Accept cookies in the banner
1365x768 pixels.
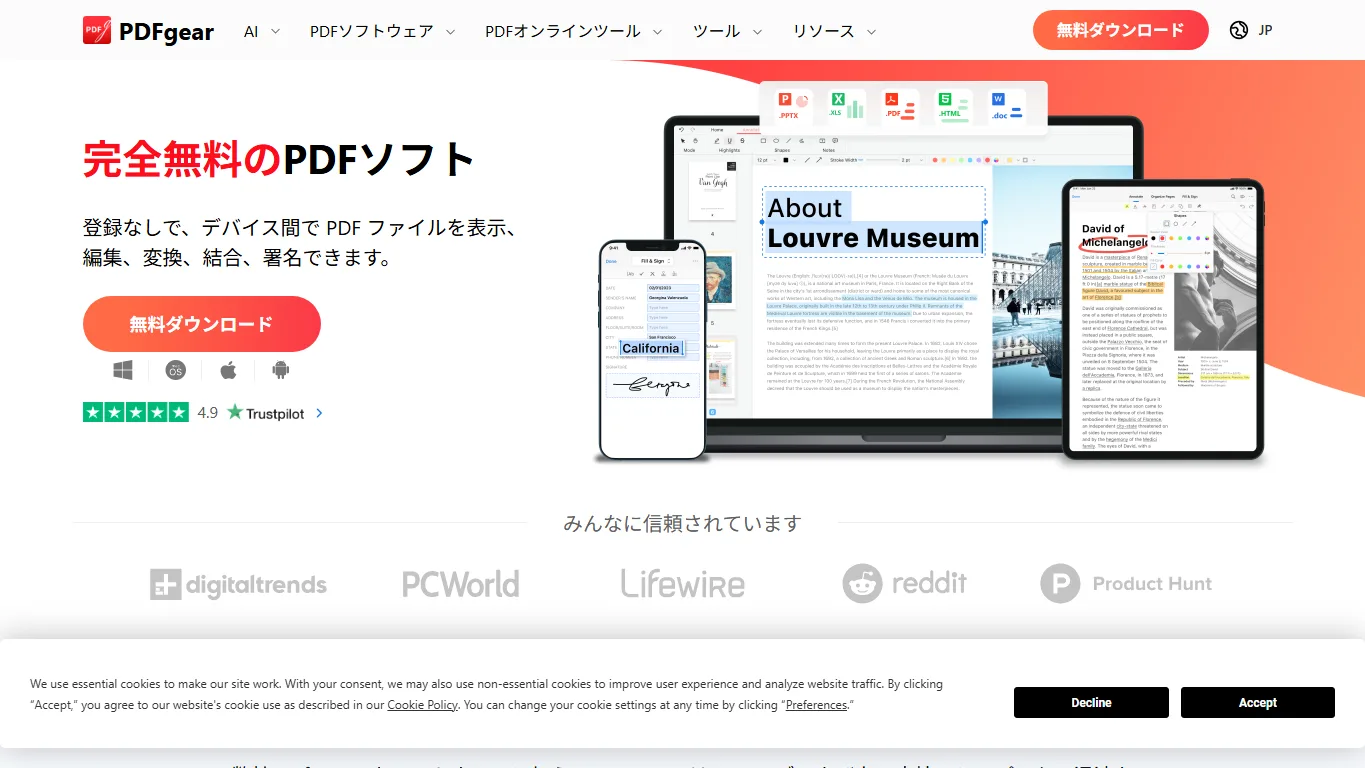(x=1258, y=702)
